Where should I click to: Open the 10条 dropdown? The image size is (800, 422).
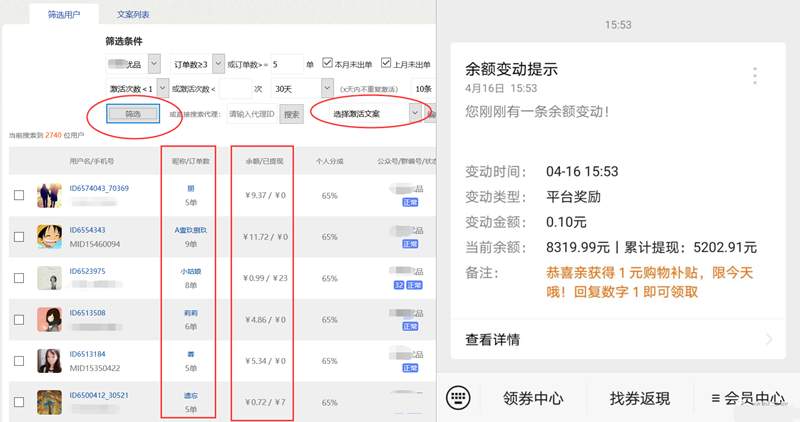tap(425, 89)
